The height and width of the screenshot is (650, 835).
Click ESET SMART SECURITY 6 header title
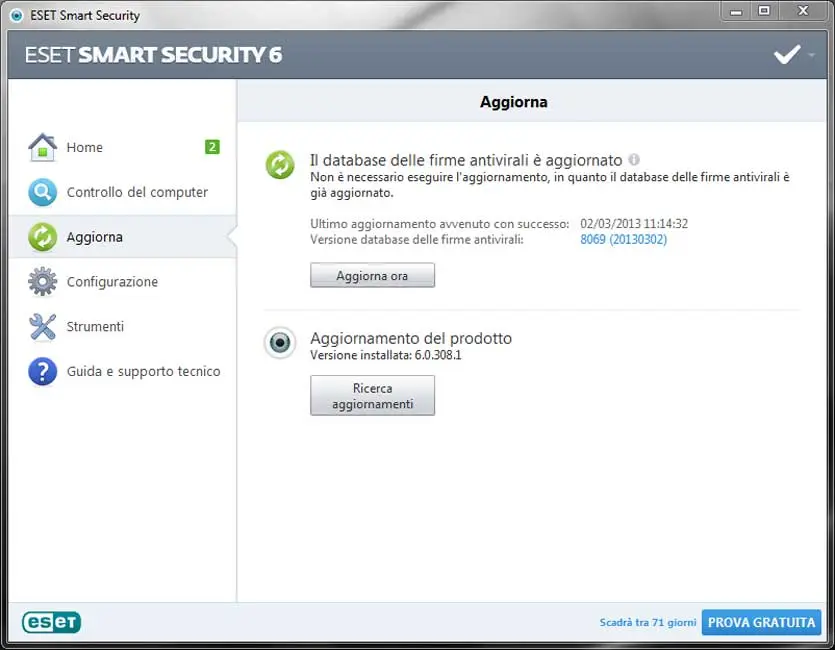(x=153, y=55)
